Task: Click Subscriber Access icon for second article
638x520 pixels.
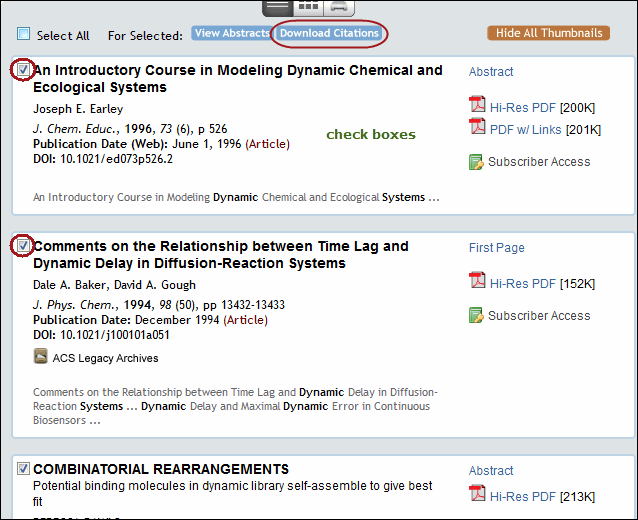Action: pos(476,315)
